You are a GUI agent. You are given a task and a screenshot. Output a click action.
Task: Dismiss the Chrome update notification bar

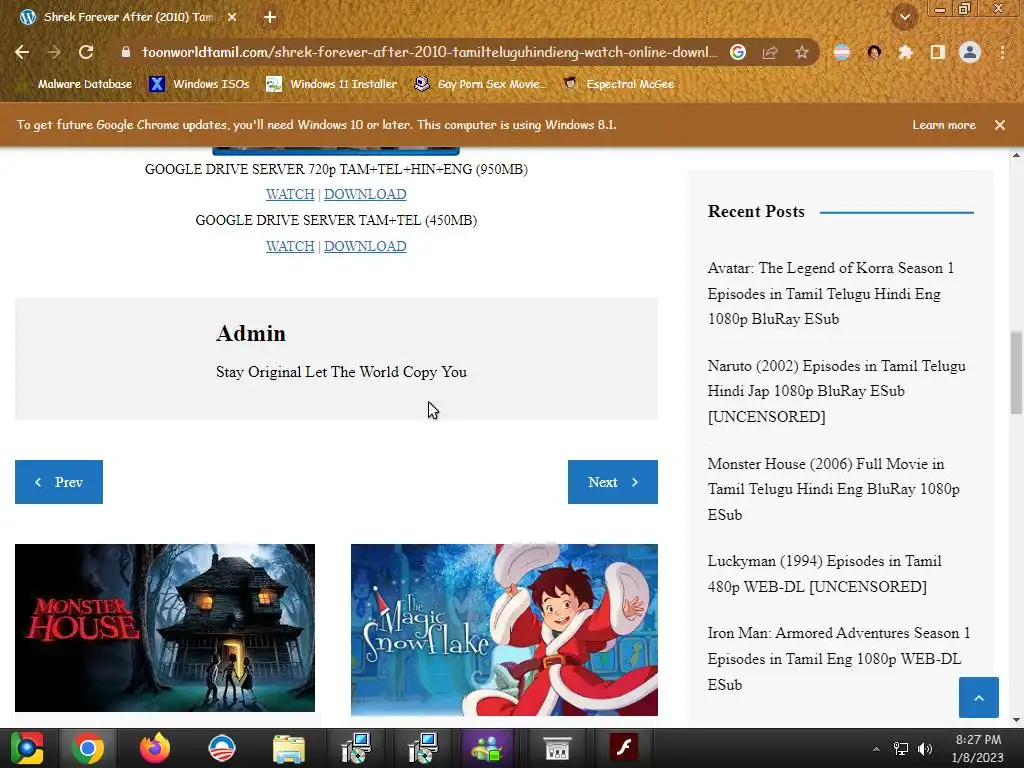point(1000,125)
